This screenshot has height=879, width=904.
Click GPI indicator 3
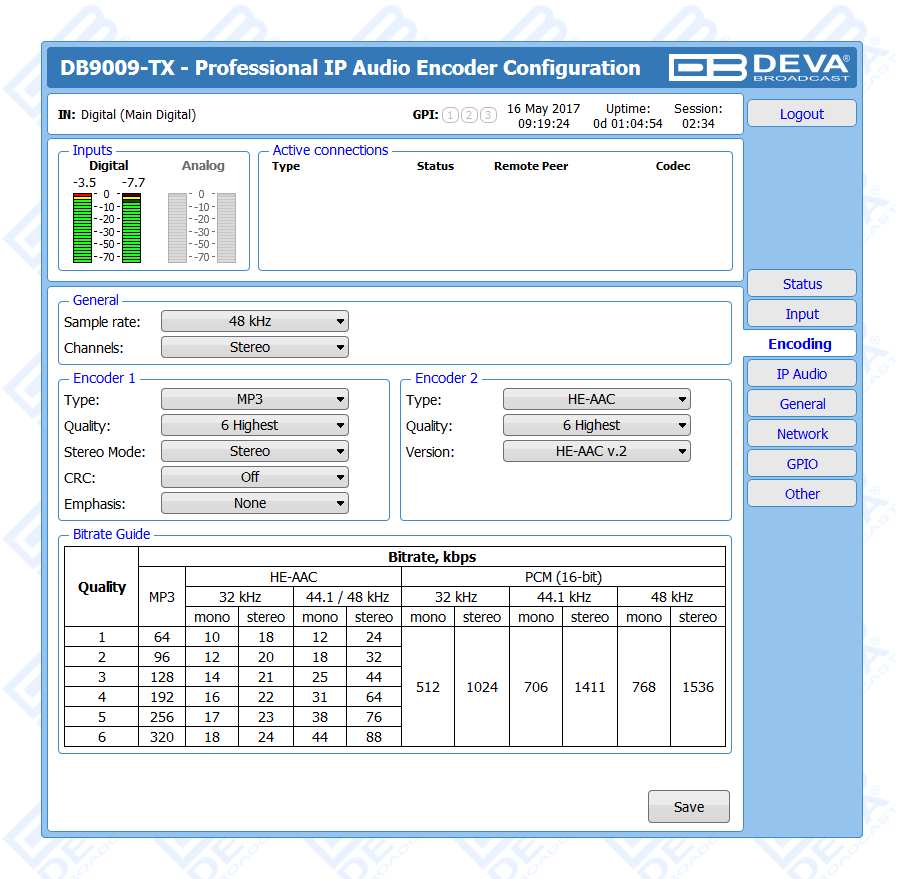488,115
